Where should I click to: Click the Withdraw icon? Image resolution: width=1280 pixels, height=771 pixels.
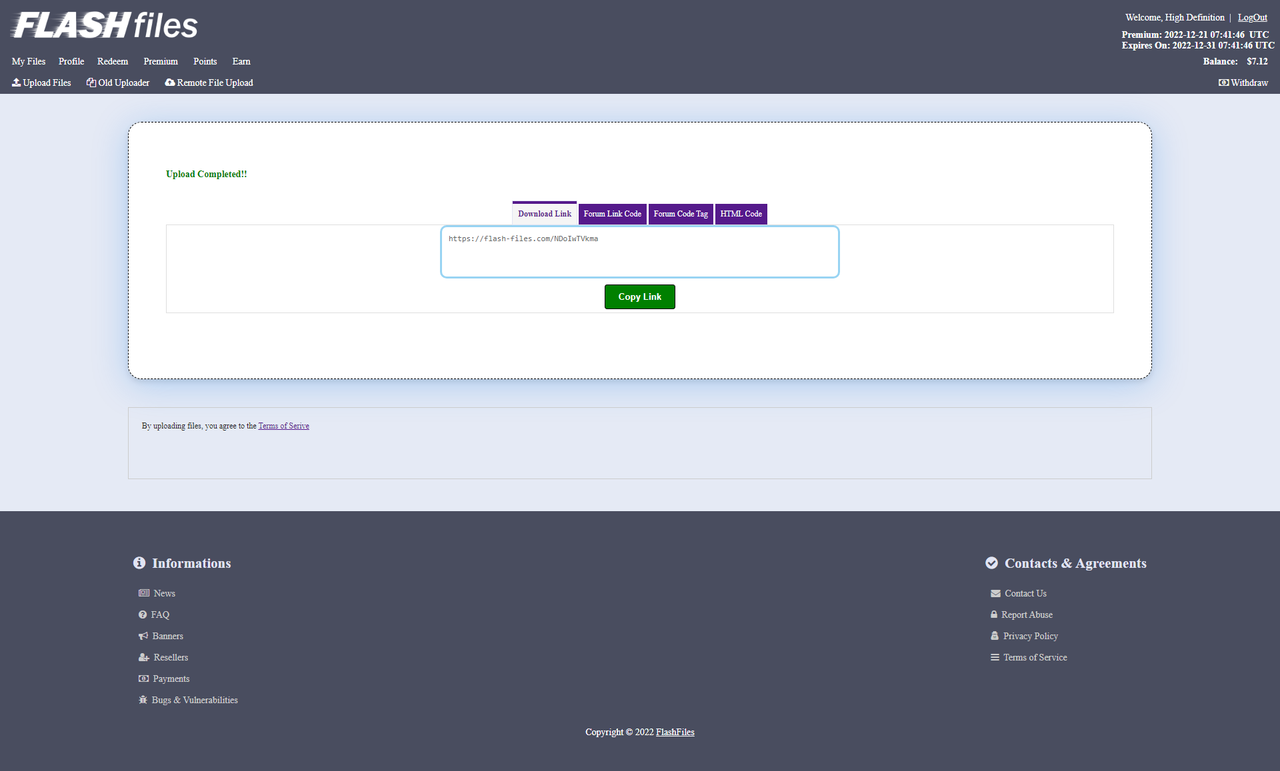(1222, 82)
